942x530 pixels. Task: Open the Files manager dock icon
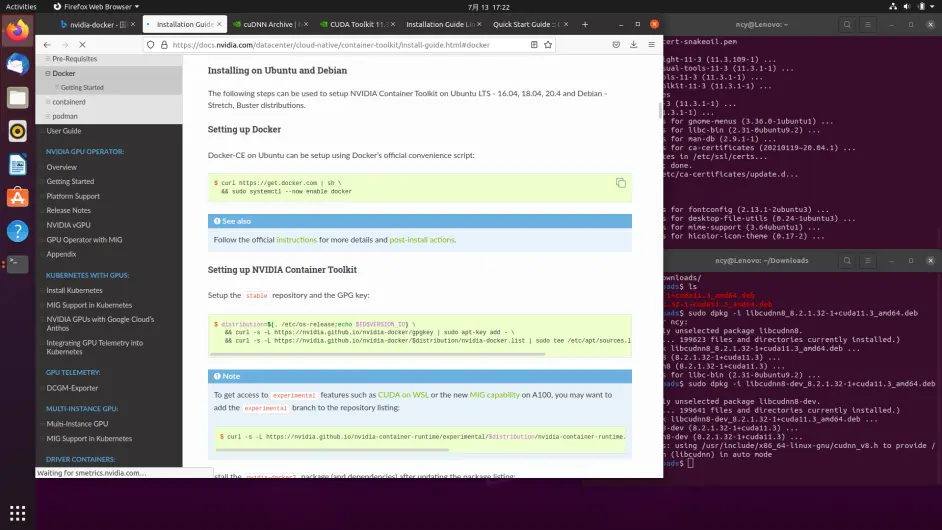tap(17, 97)
